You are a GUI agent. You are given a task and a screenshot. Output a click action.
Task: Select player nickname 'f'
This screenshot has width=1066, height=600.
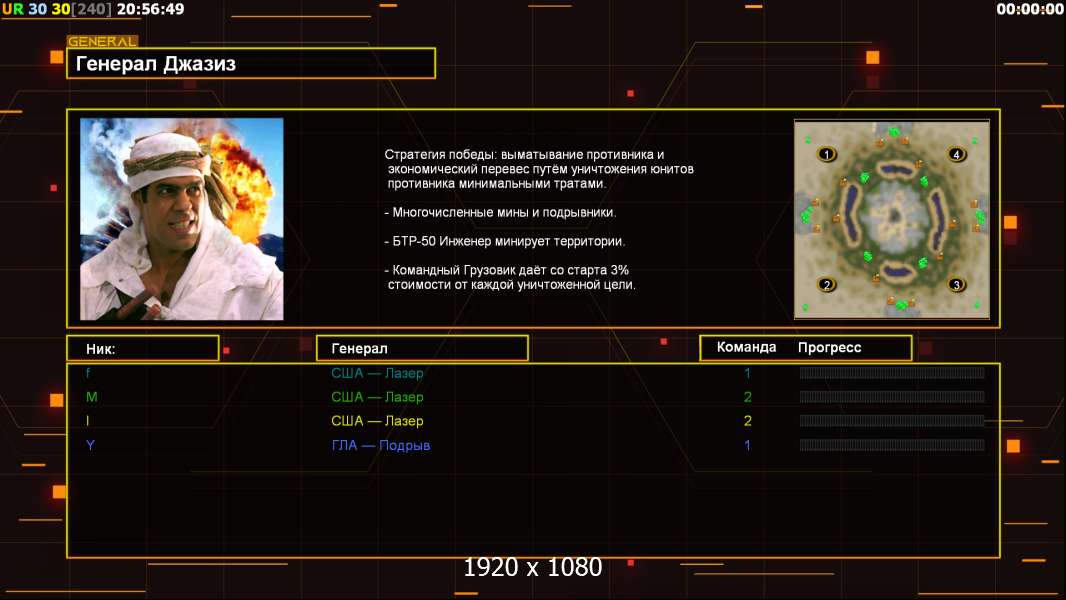[x=88, y=373]
